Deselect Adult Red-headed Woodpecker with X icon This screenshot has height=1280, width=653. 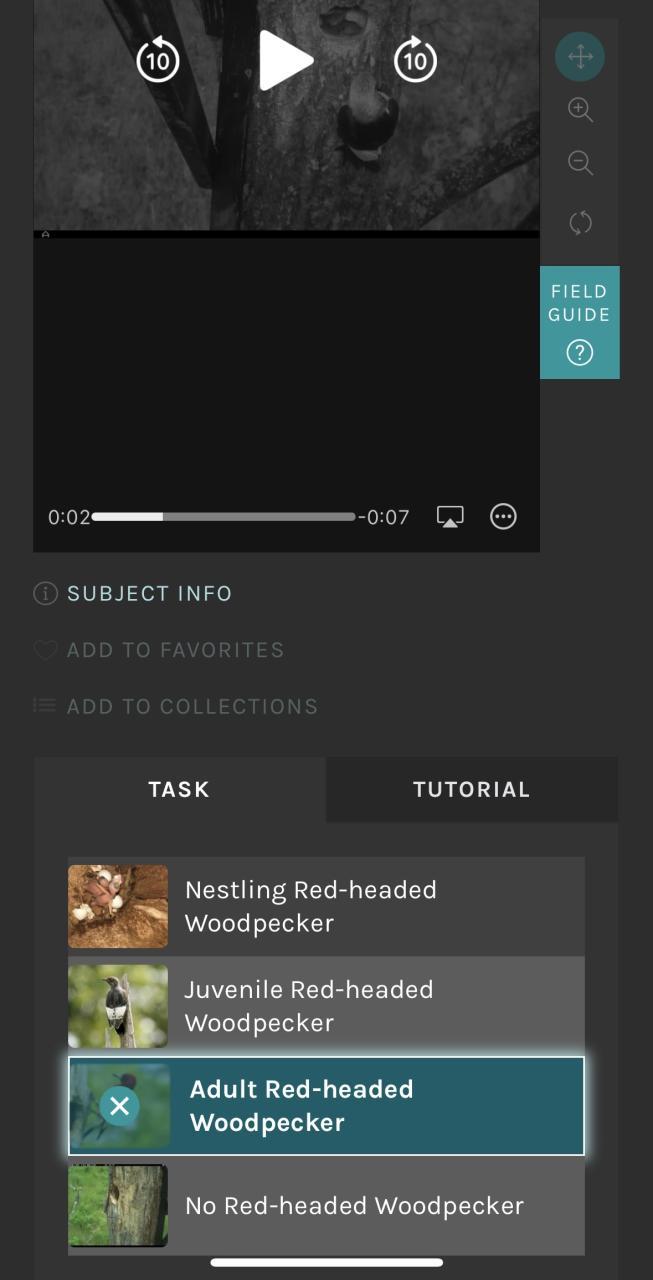click(119, 1105)
